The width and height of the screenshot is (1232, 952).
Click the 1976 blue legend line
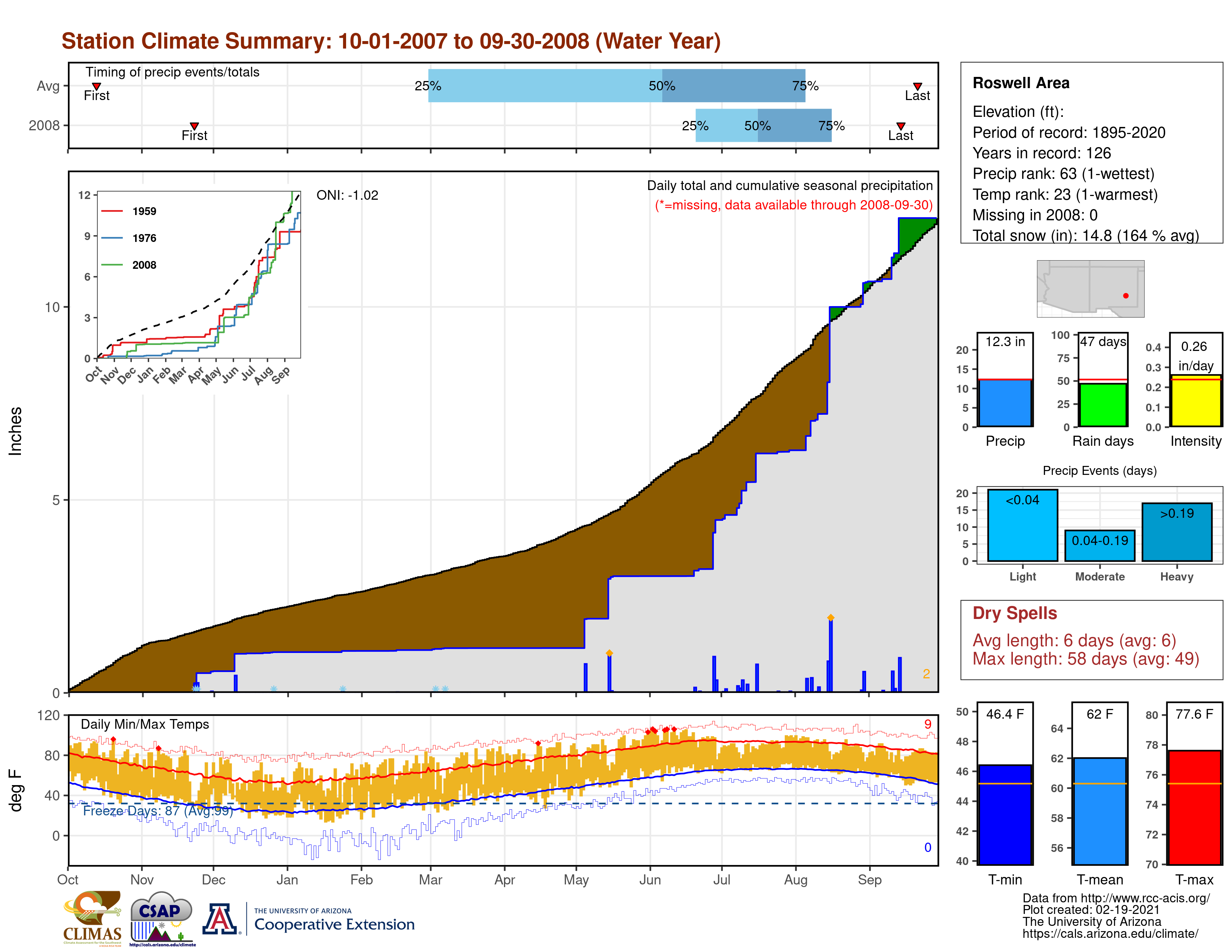(x=112, y=238)
